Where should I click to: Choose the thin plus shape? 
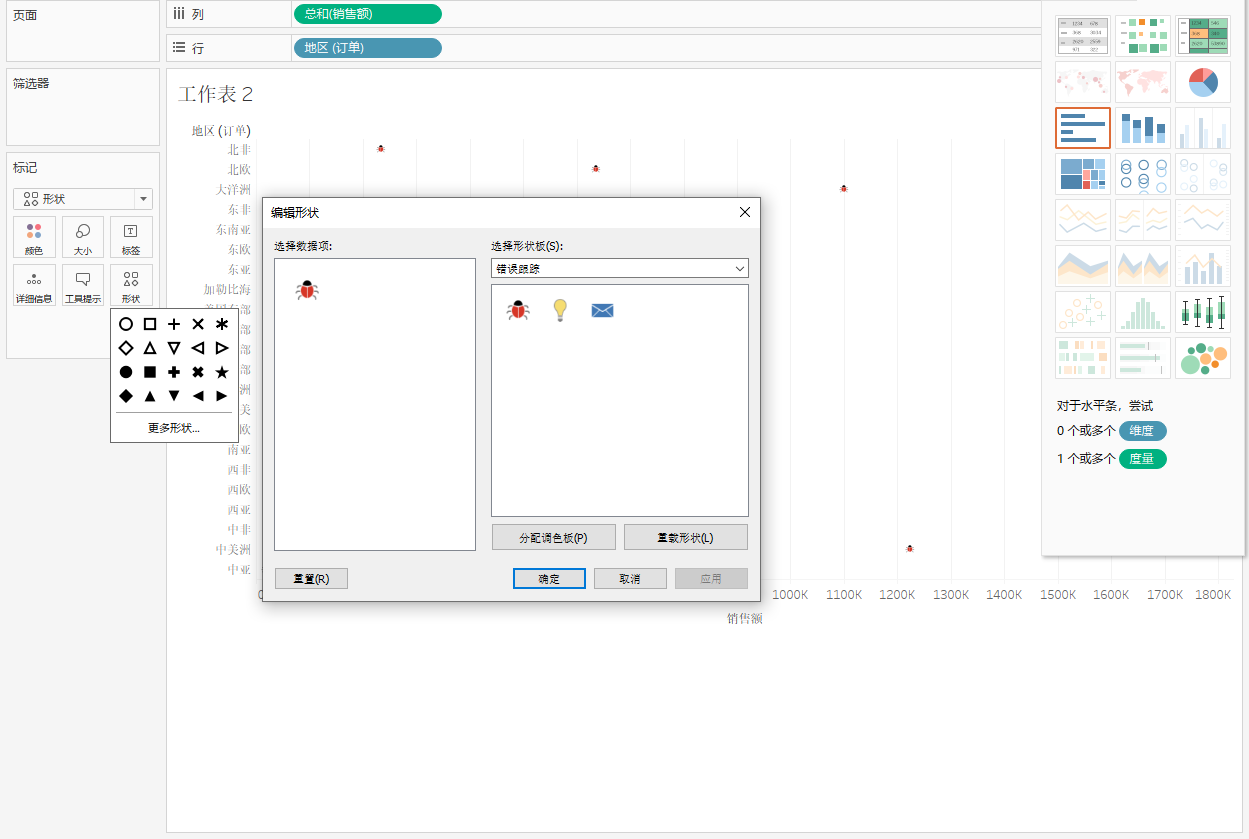[174, 324]
